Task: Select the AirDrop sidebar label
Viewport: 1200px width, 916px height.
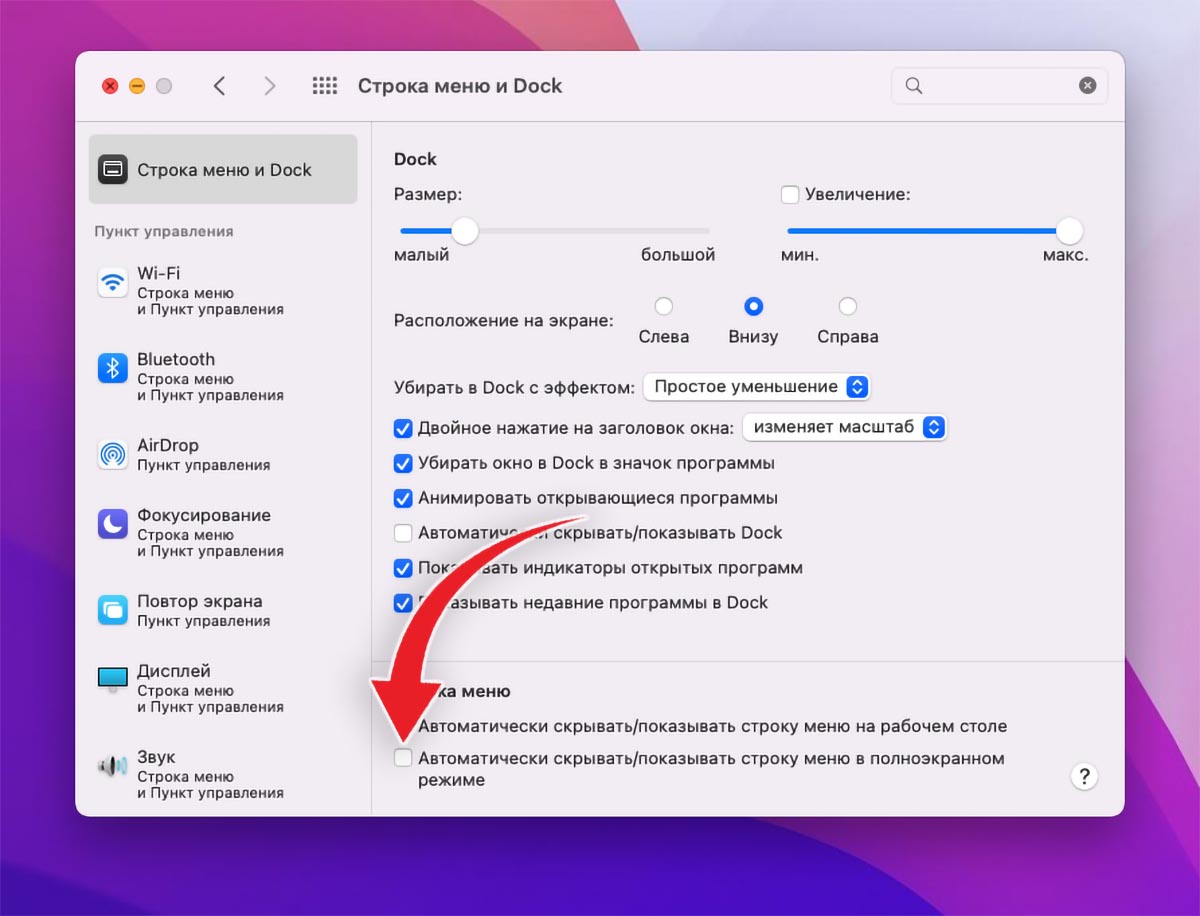Action: pos(168,445)
